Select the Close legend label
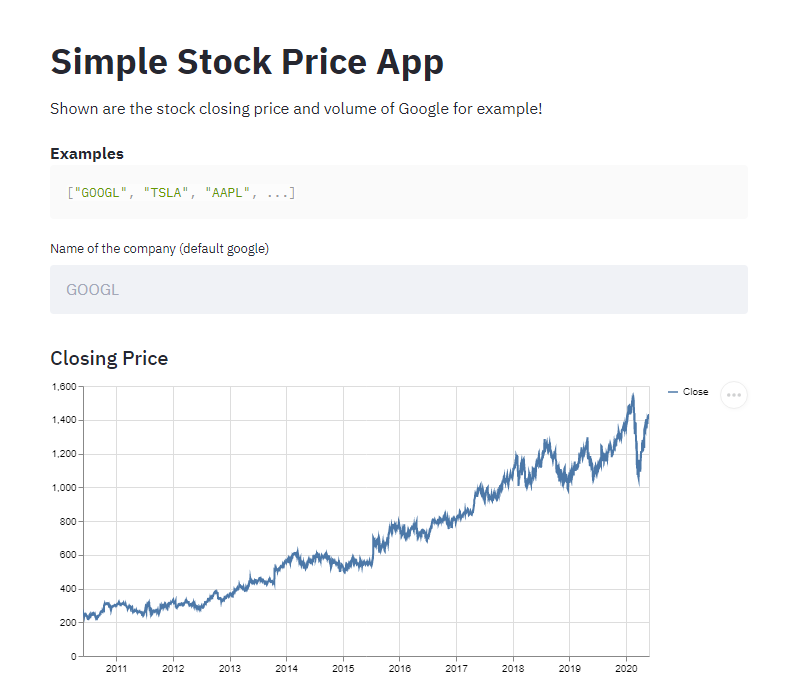Viewport: 806px width, 695px height. [x=694, y=392]
